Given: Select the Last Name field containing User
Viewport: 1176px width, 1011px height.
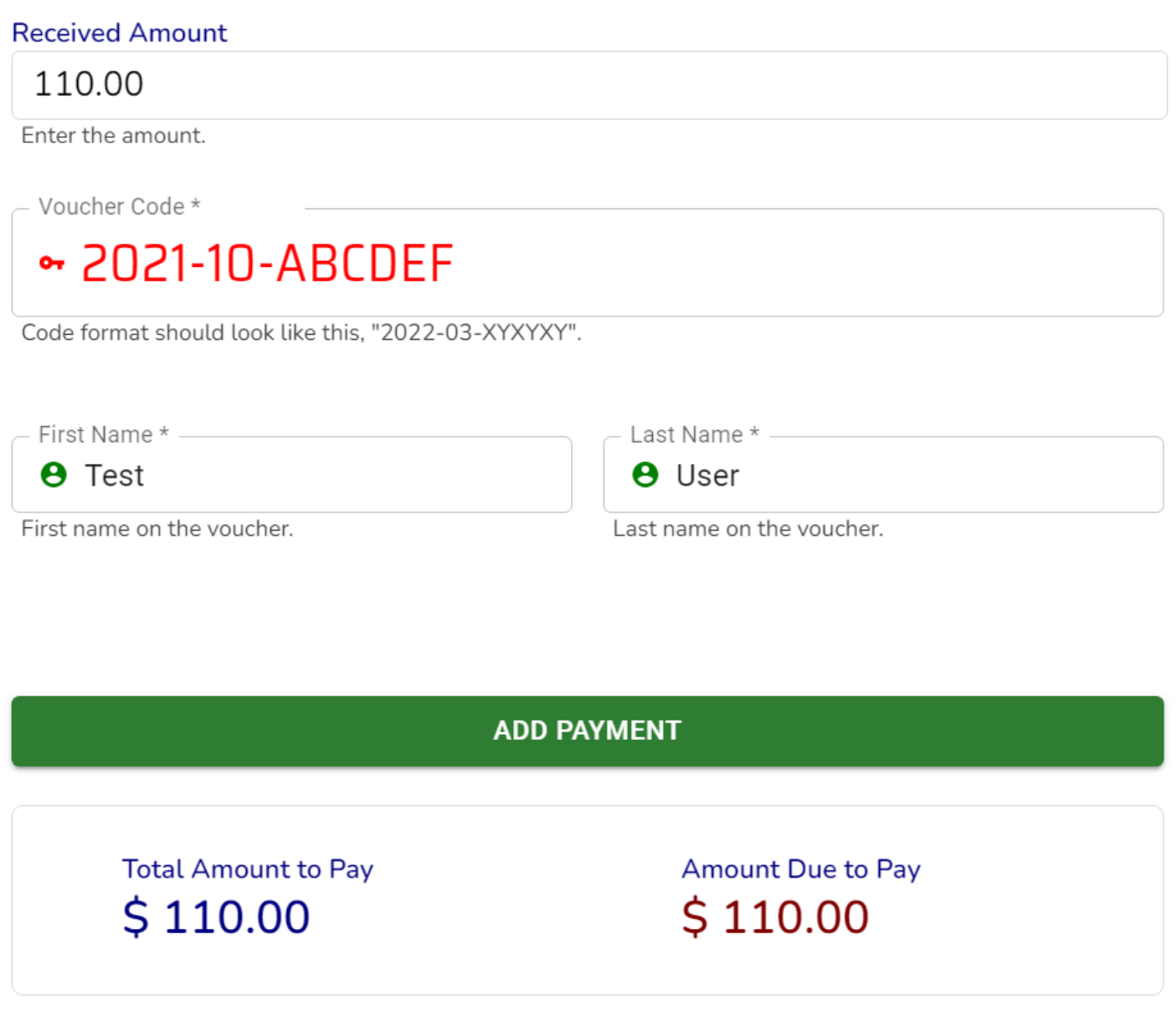Looking at the screenshot, I should click(904, 475).
